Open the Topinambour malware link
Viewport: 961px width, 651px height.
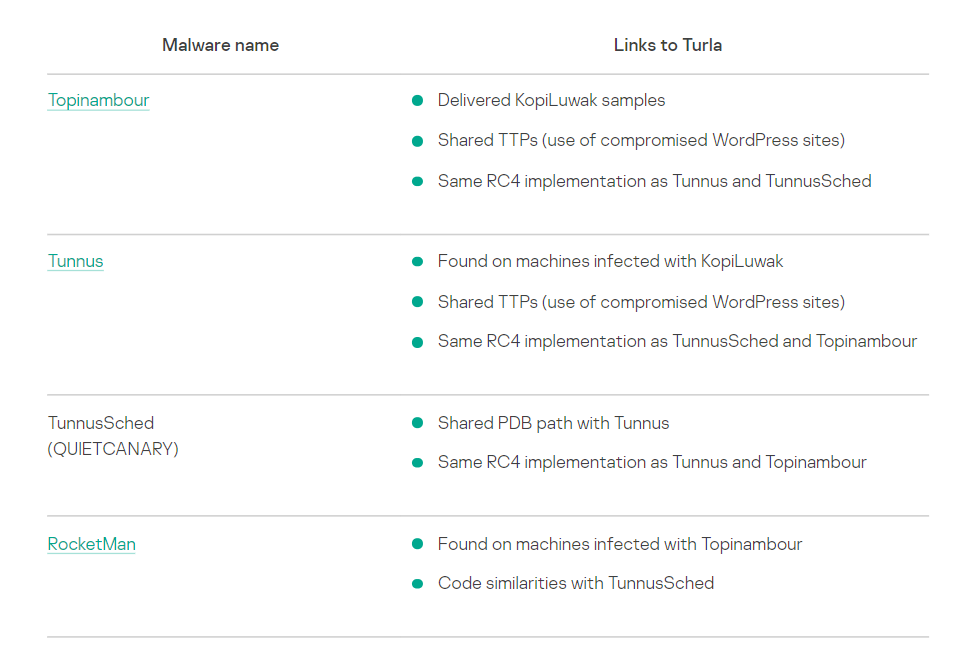pos(98,100)
